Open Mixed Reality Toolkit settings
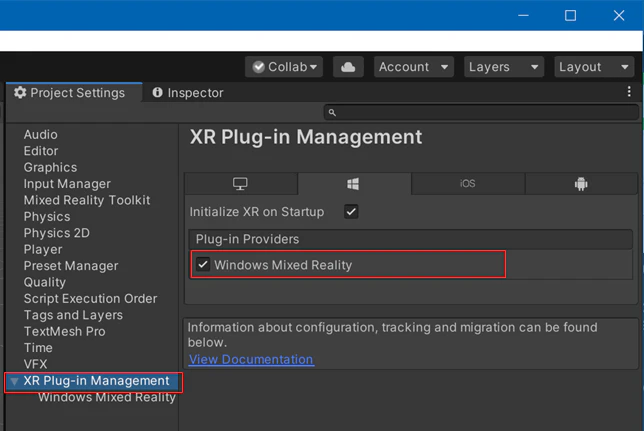644x431 pixels. [x=87, y=201]
